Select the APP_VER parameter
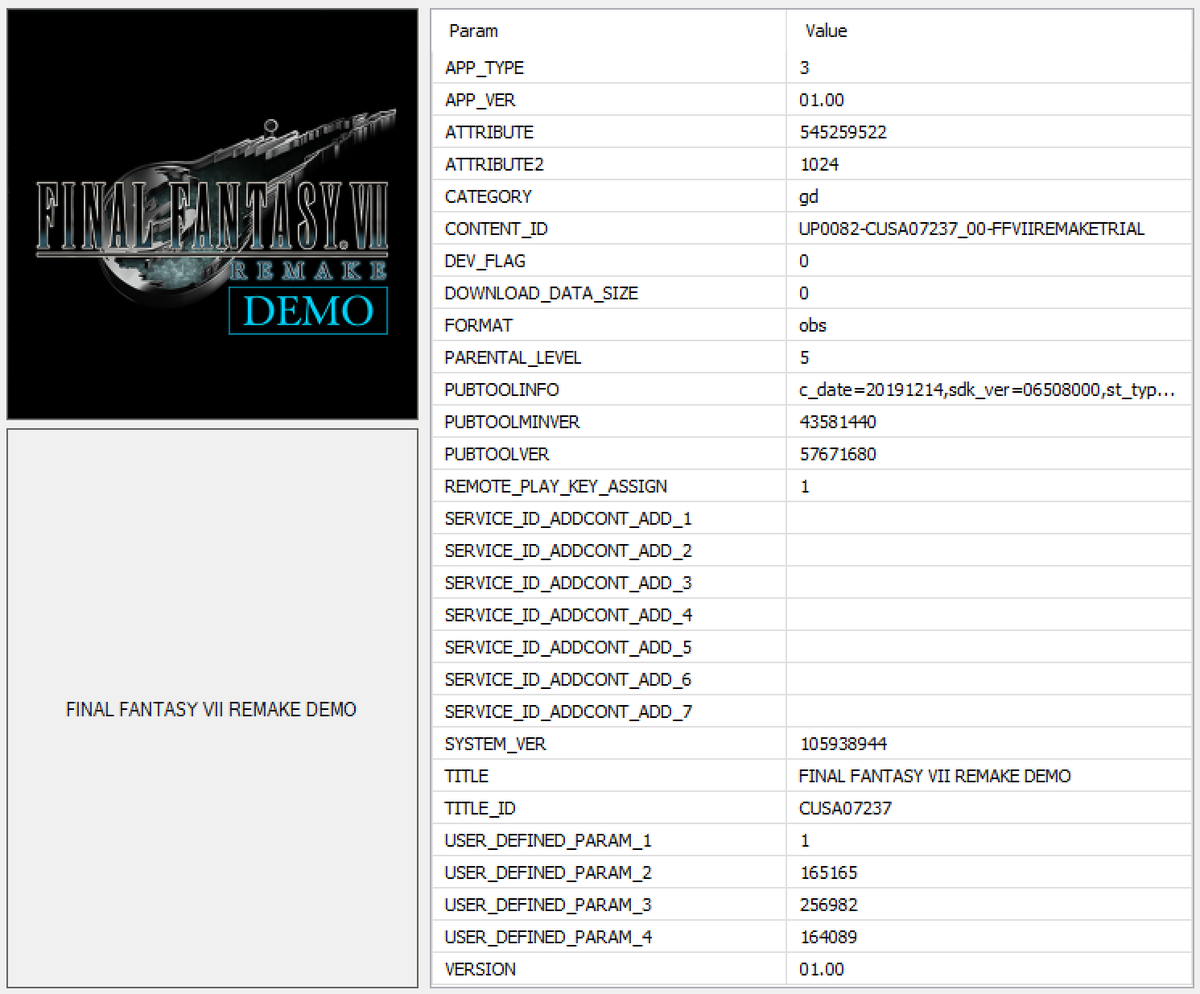The image size is (1200, 994). (480, 100)
